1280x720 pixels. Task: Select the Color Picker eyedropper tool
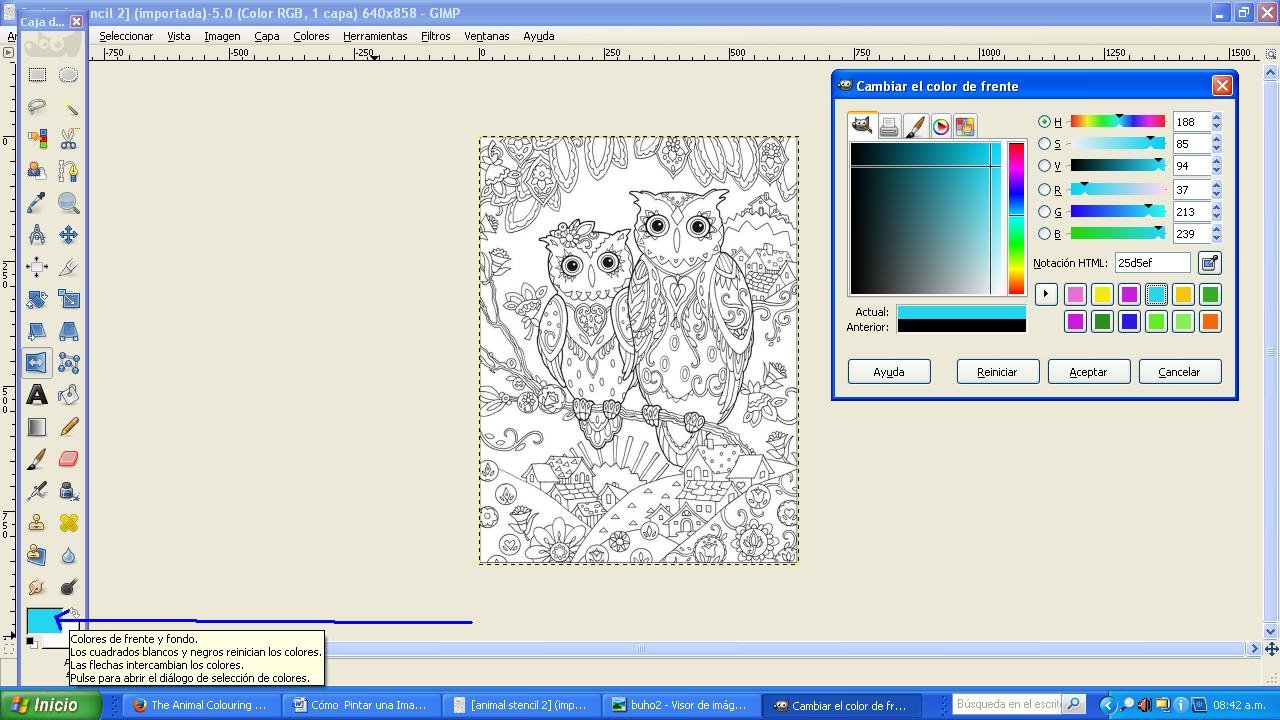point(37,203)
